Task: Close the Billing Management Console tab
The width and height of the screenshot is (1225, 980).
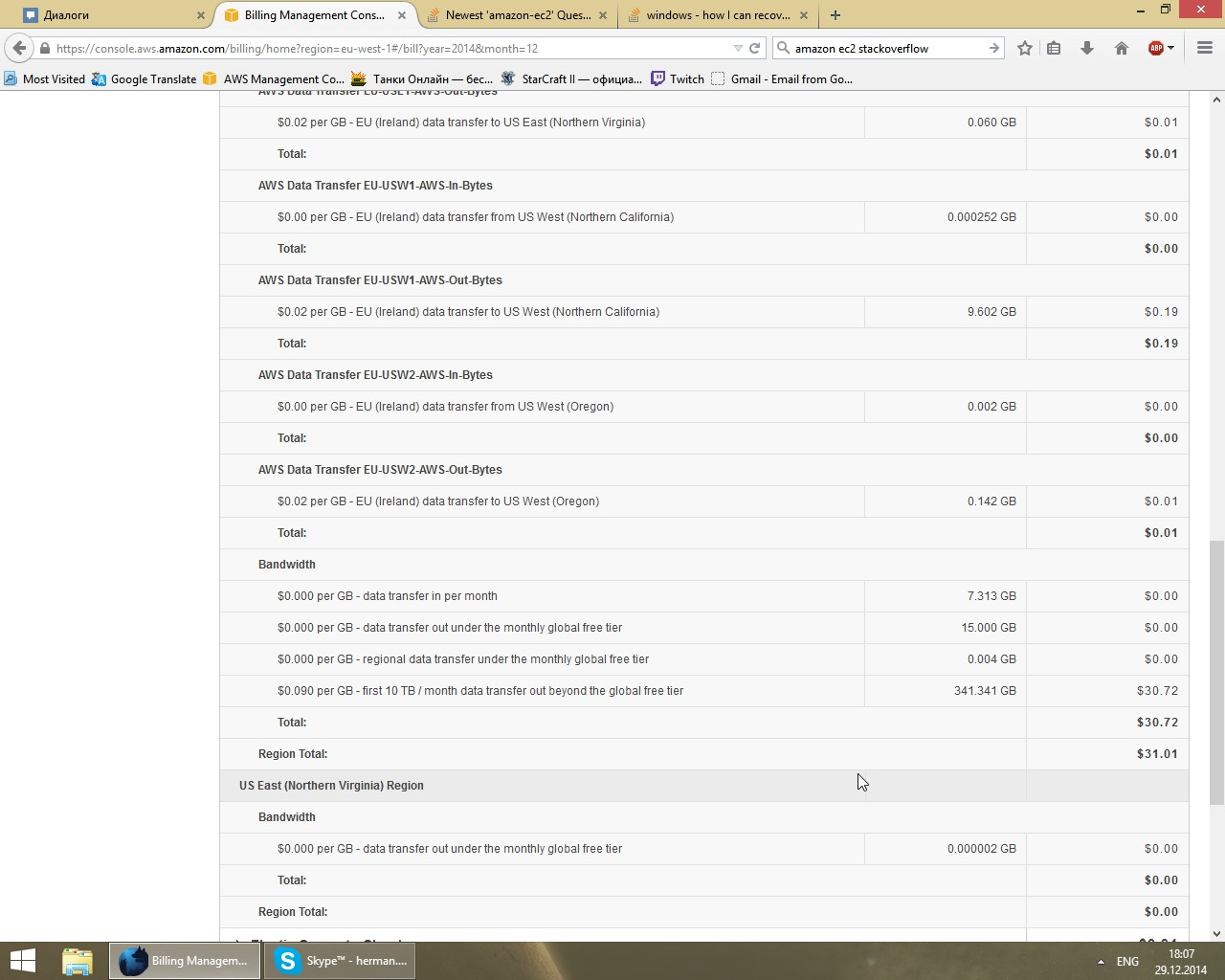Action: click(402, 15)
